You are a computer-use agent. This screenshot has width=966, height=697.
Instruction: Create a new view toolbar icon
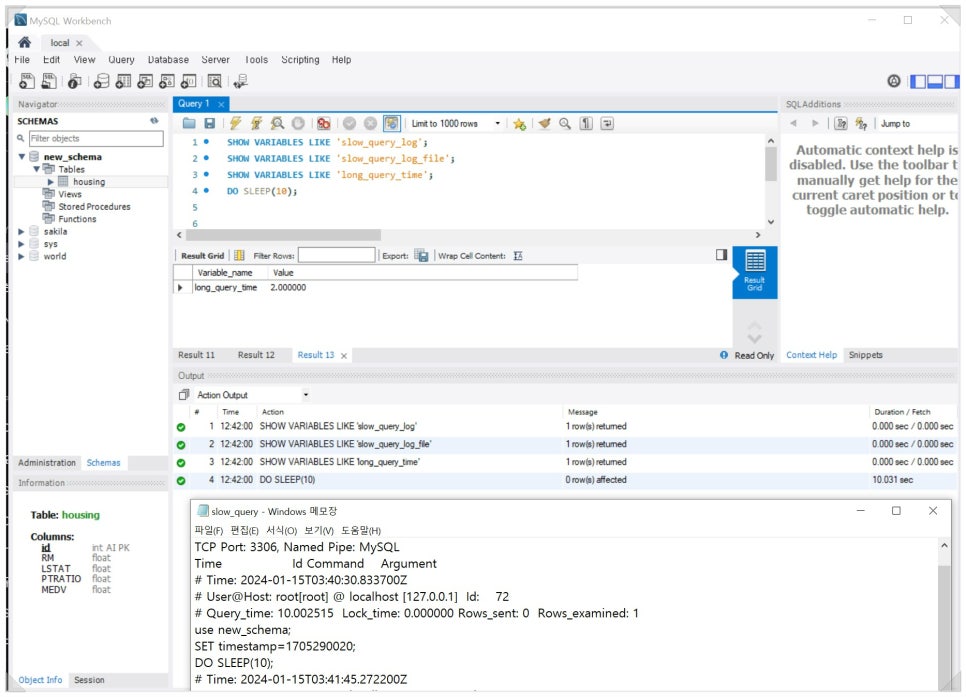pyautogui.click(x=145, y=81)
